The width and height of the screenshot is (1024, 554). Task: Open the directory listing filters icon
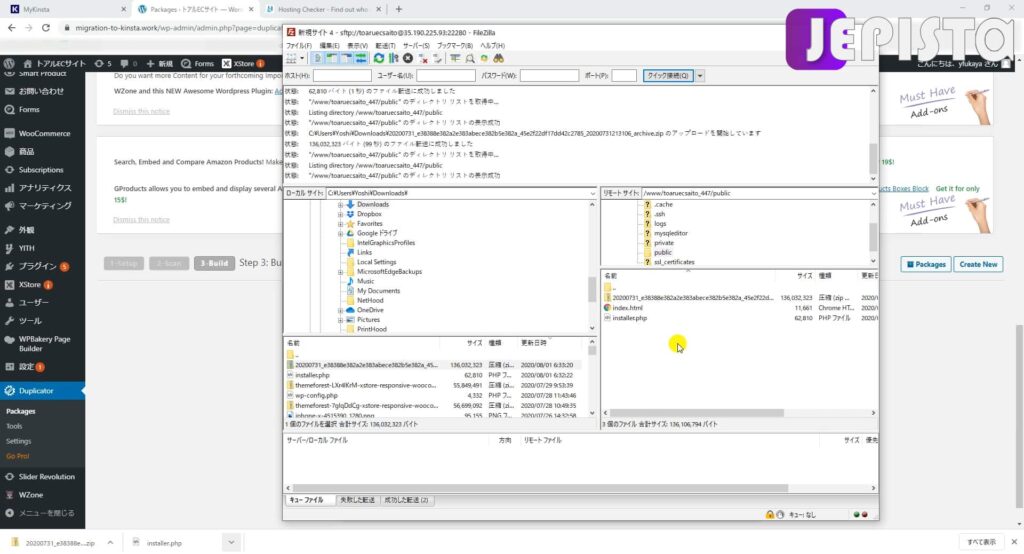[x=455, y=59]
